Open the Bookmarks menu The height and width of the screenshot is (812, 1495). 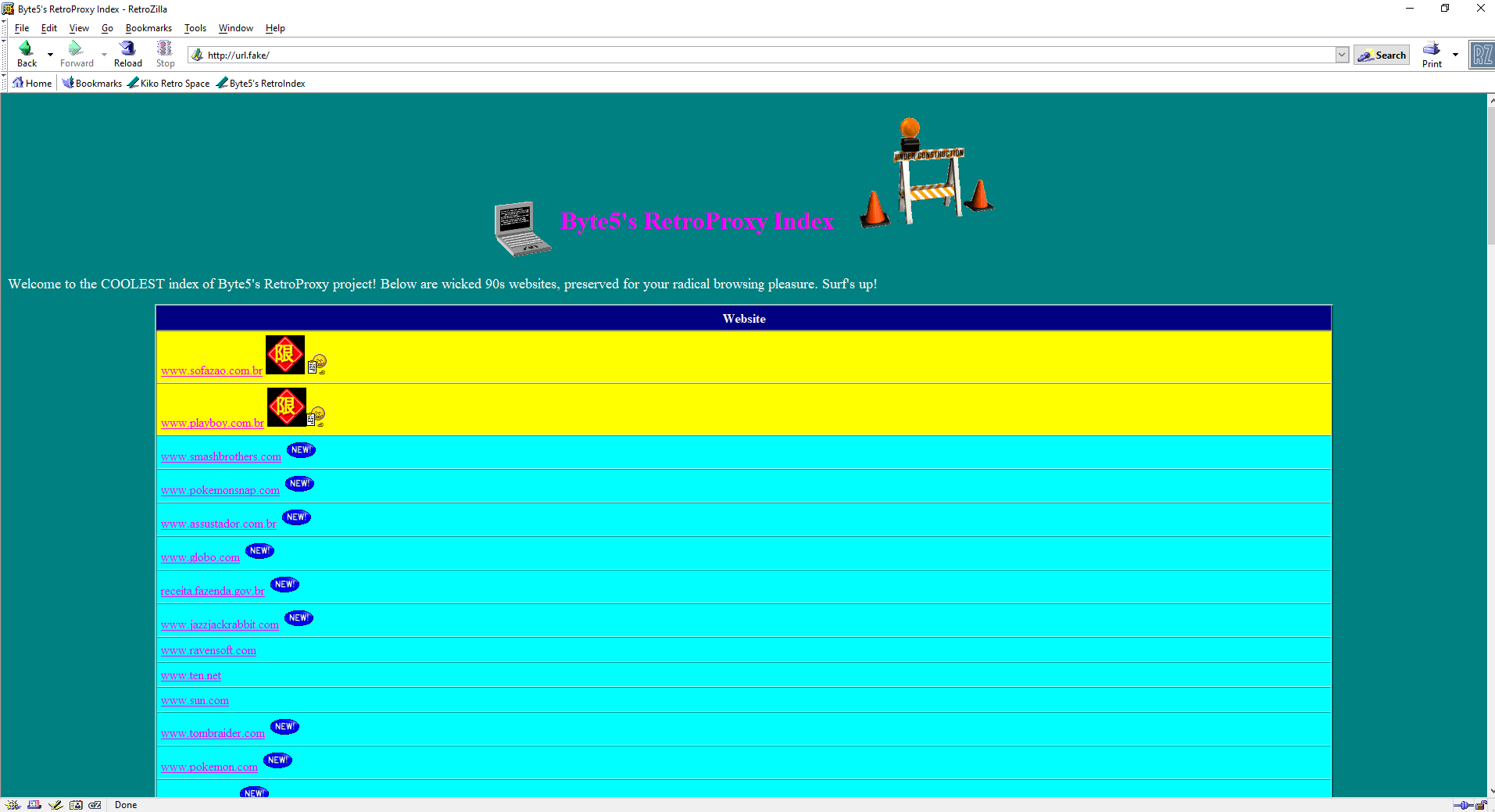click(148, 28)
